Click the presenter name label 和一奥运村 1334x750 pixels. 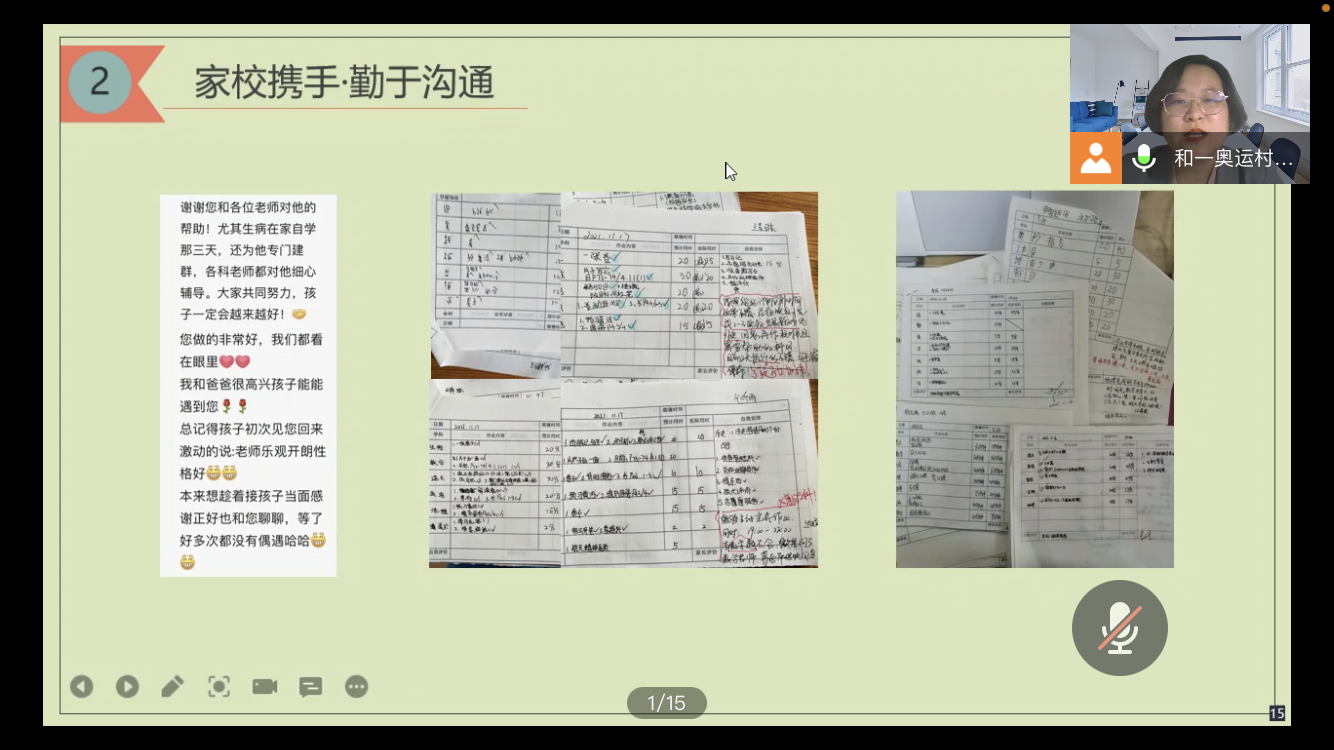[x=1234, y=158]
